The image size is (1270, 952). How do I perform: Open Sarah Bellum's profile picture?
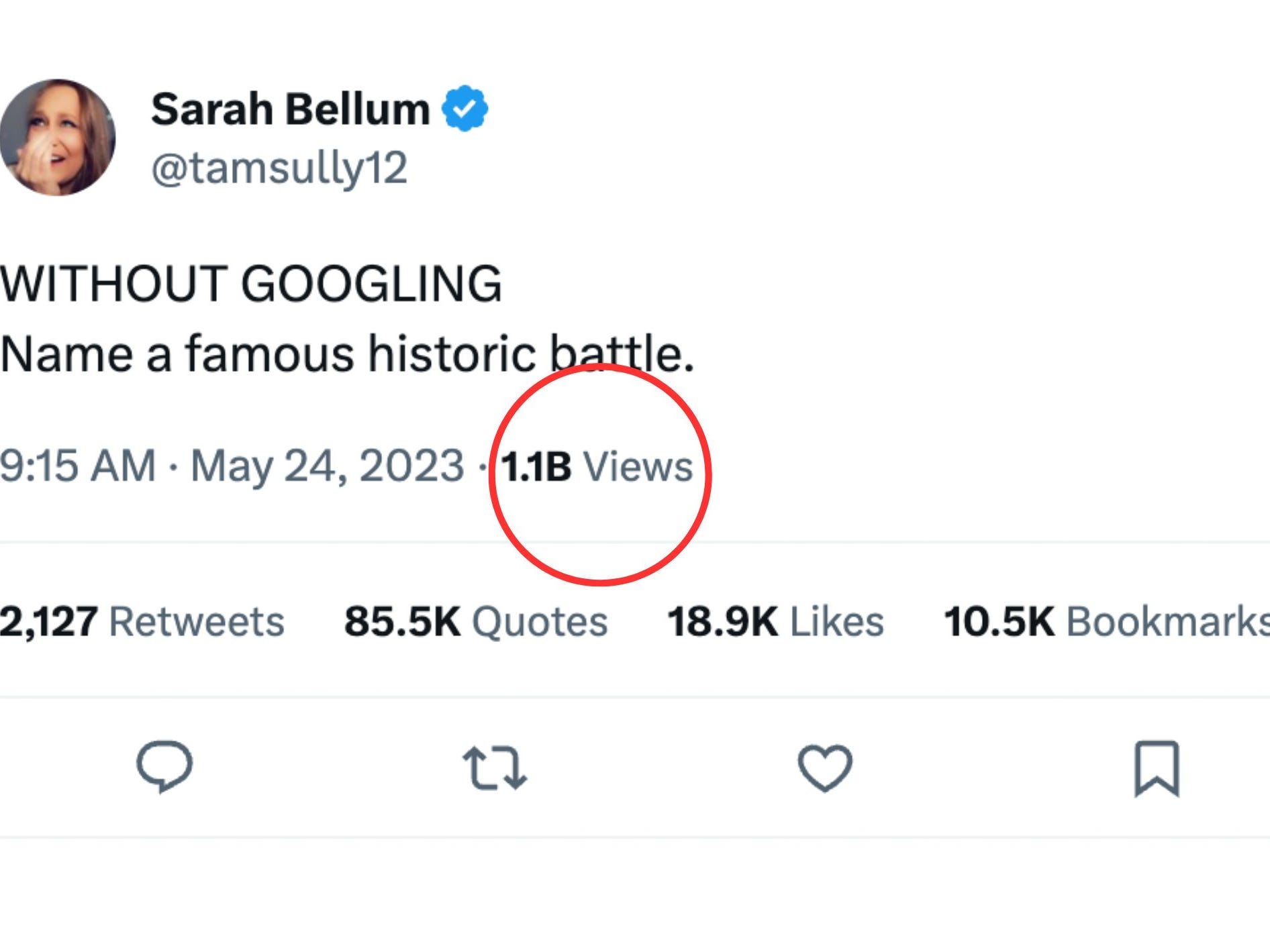(58, 138)
